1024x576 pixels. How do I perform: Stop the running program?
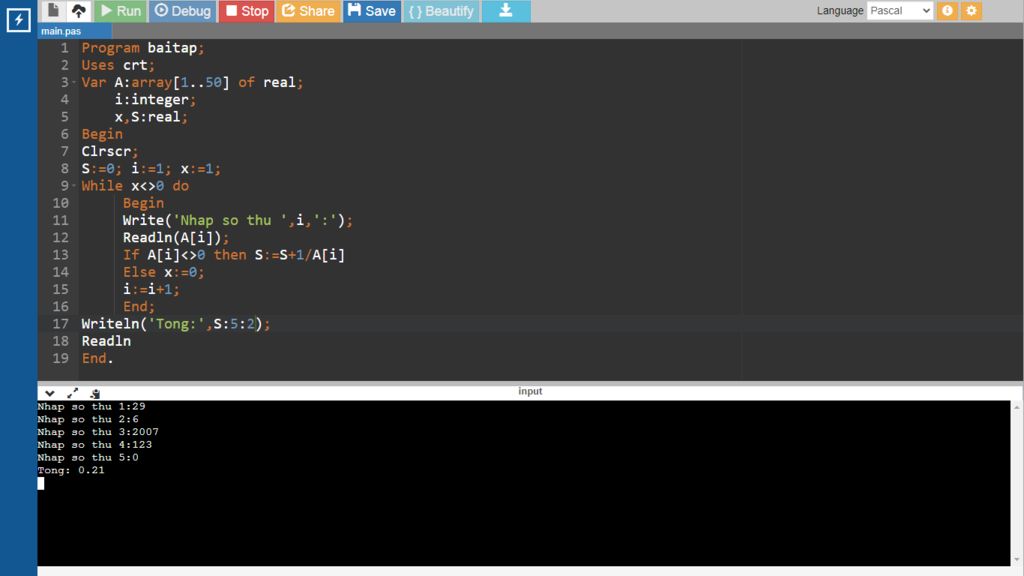coord(246,10)
